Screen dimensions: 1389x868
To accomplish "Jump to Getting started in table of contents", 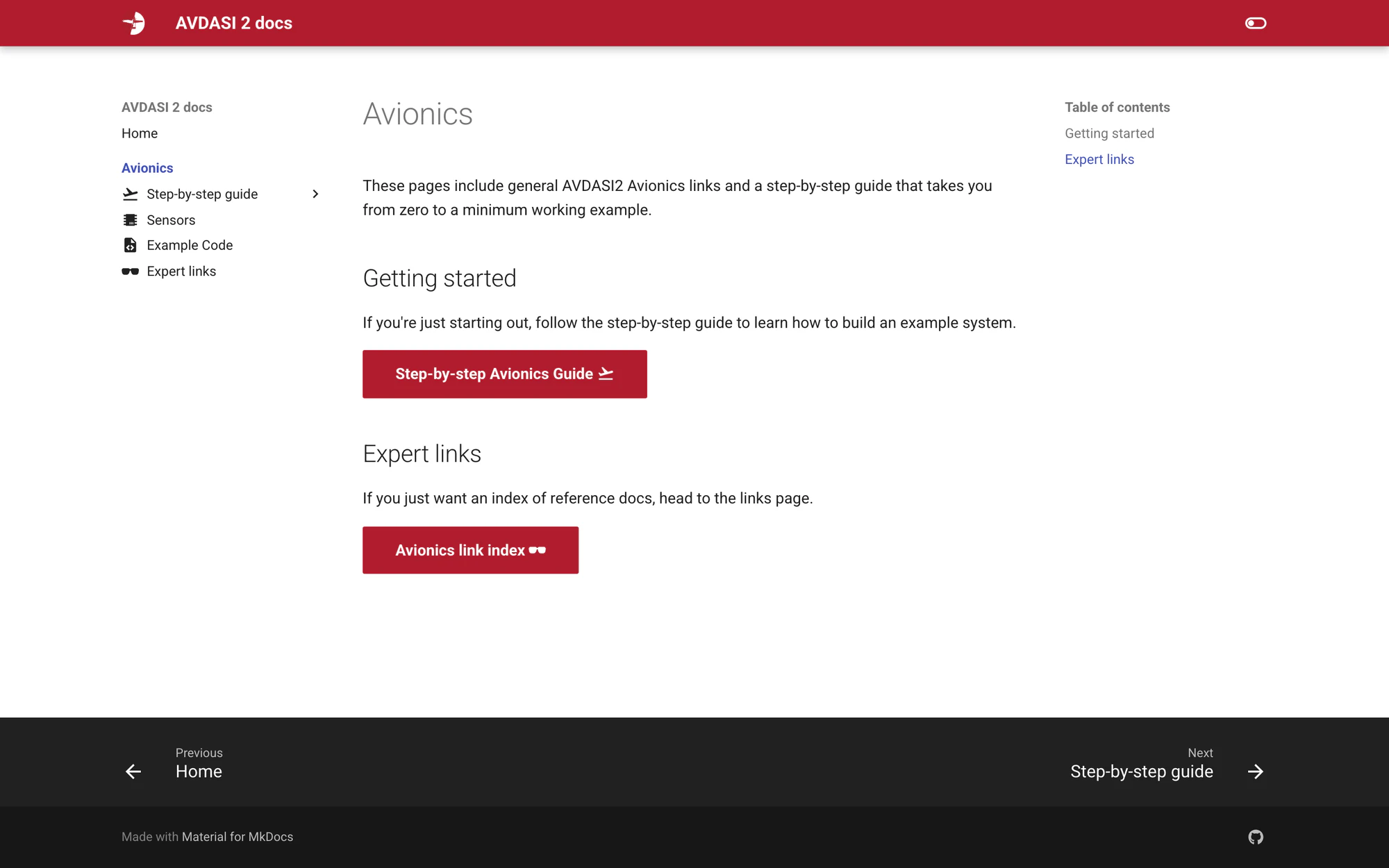I will tap(1109, 133).
